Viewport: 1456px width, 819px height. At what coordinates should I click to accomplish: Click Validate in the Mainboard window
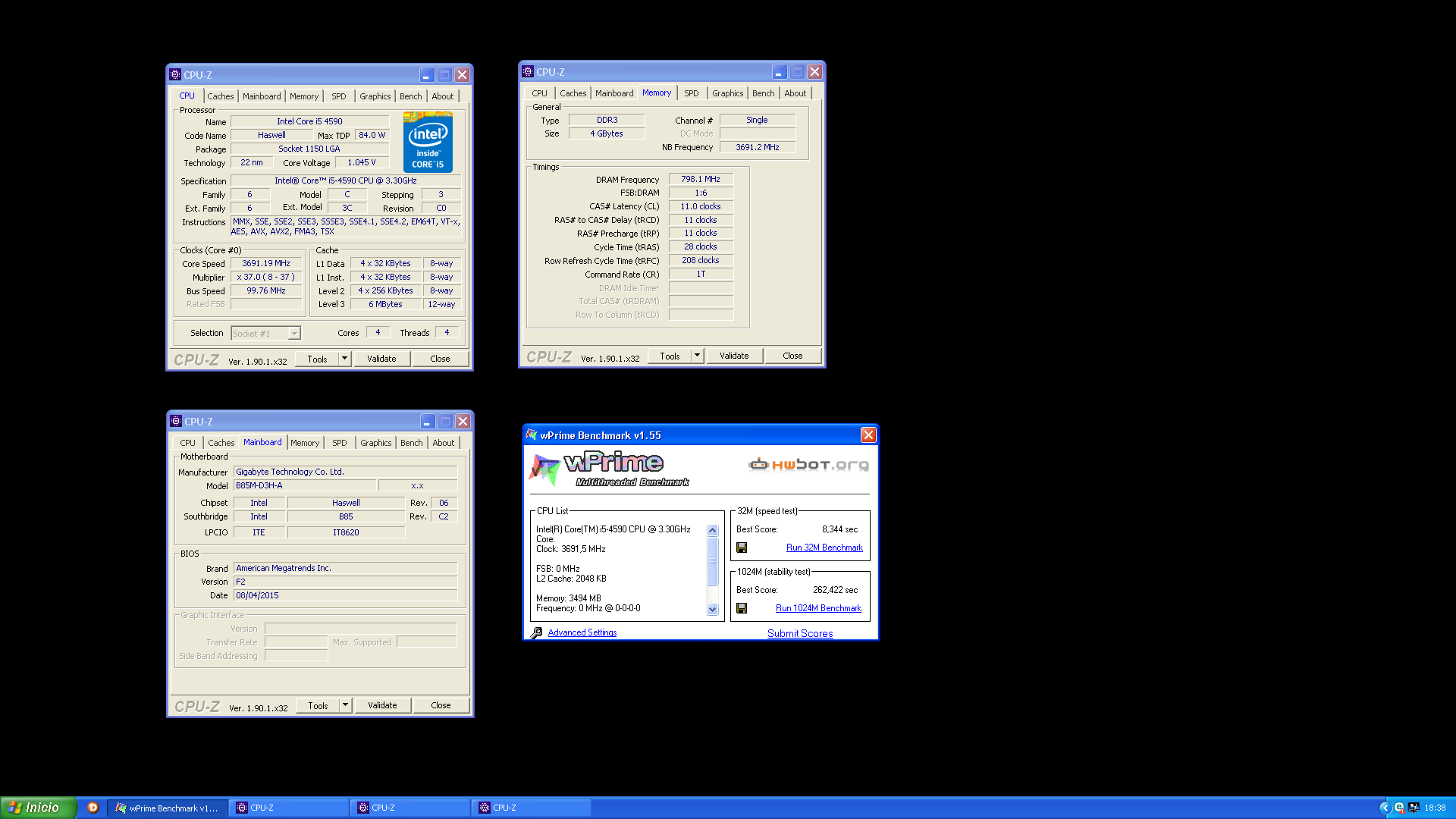pos(382,705)
